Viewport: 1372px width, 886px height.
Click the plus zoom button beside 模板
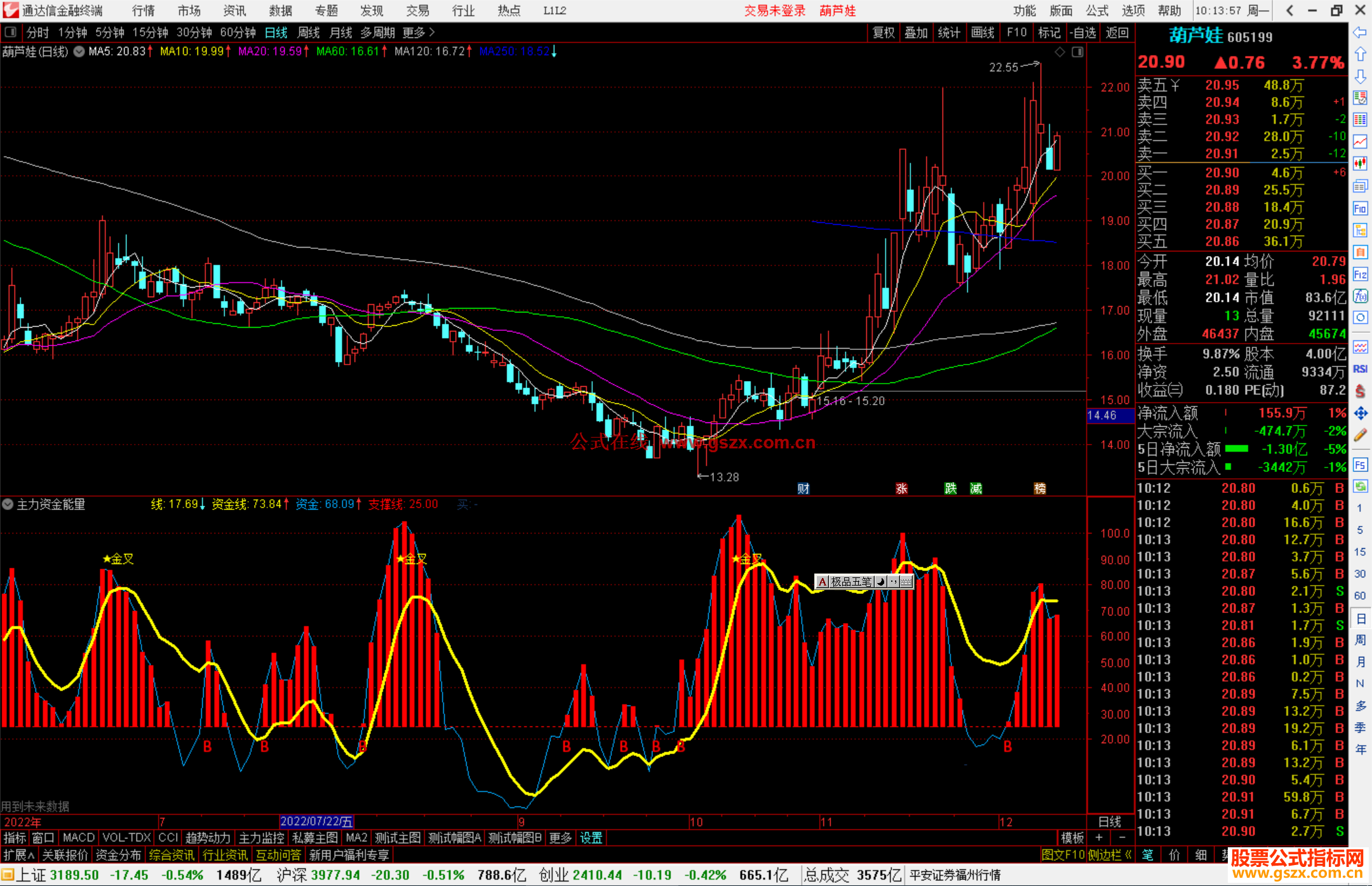[1099, 838]
